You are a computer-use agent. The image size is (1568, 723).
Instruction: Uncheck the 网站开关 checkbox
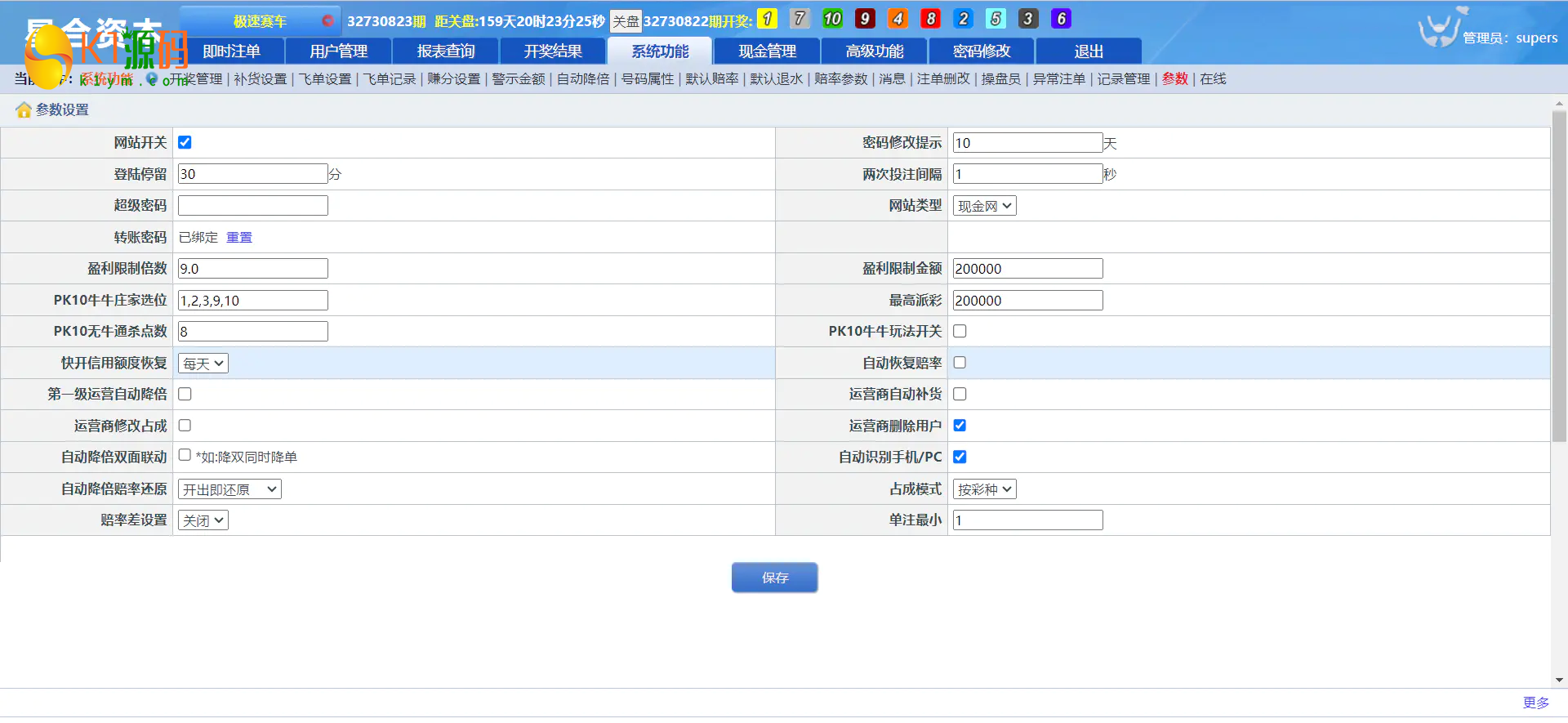[185, 142]
